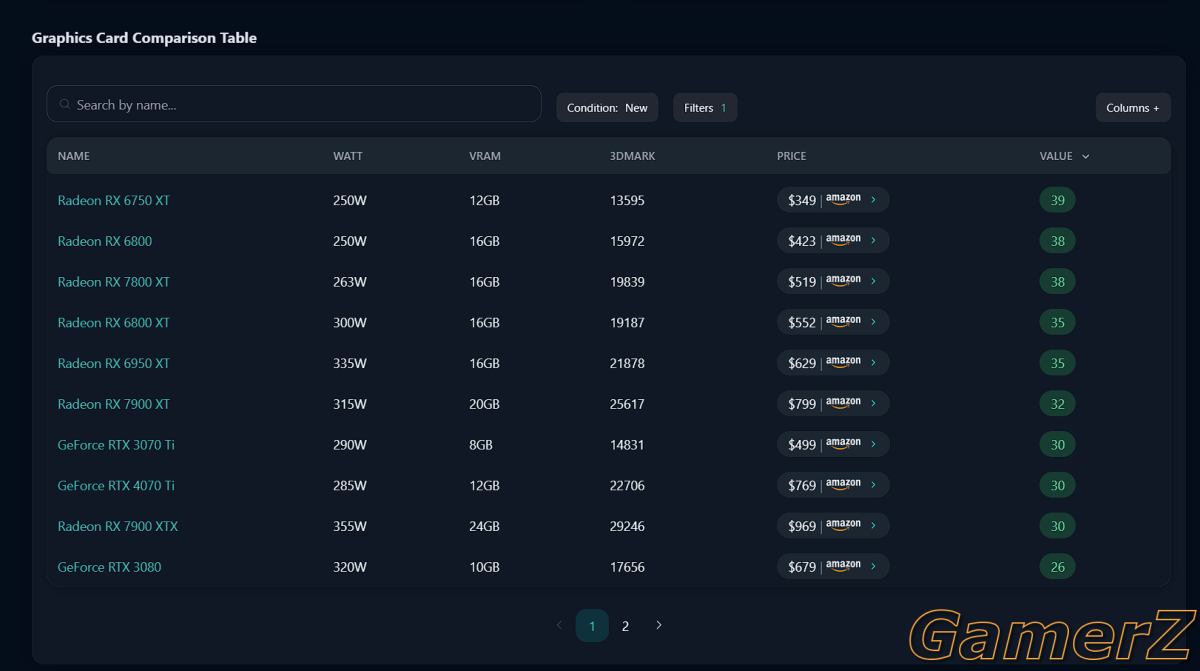Open the Radeon RX 7900 XTX link
Viewport: 1200px width, 671px height.
tap(118, 526)
